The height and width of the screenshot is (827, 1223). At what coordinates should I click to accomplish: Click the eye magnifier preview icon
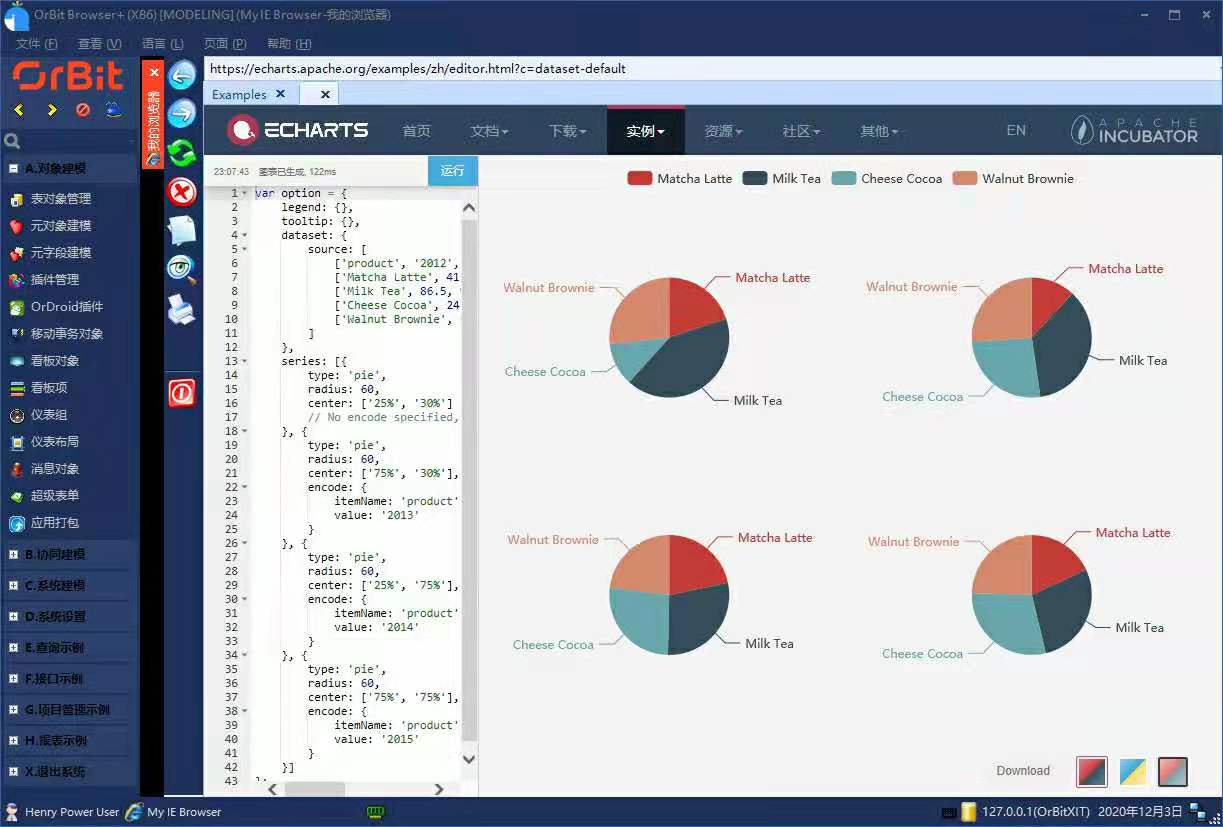coord(182,269)
